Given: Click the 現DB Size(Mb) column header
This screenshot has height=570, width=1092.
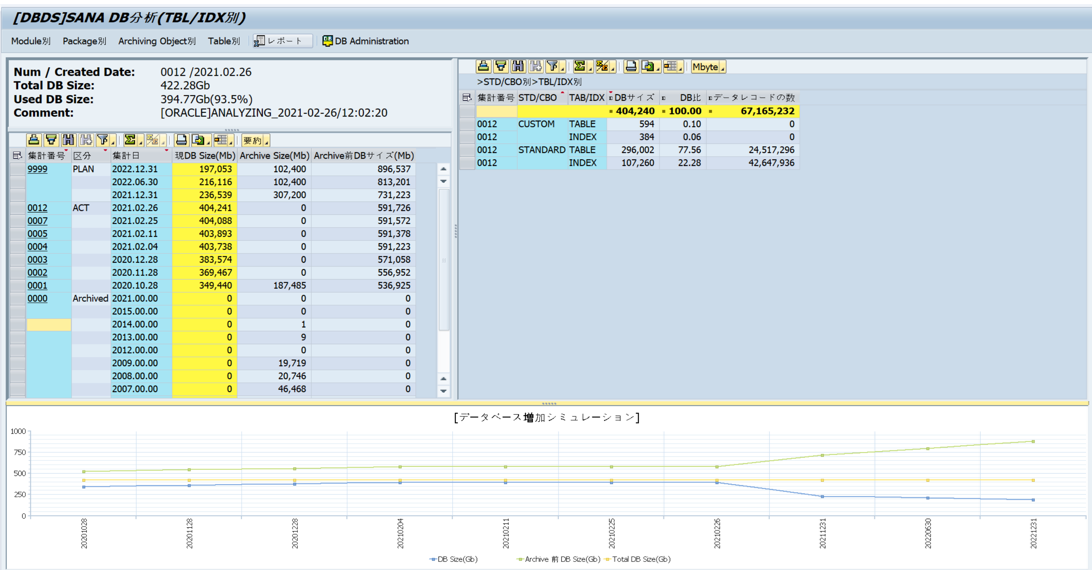Looking at the screenshot, I should pyautogui.click(x=204, y=156).
